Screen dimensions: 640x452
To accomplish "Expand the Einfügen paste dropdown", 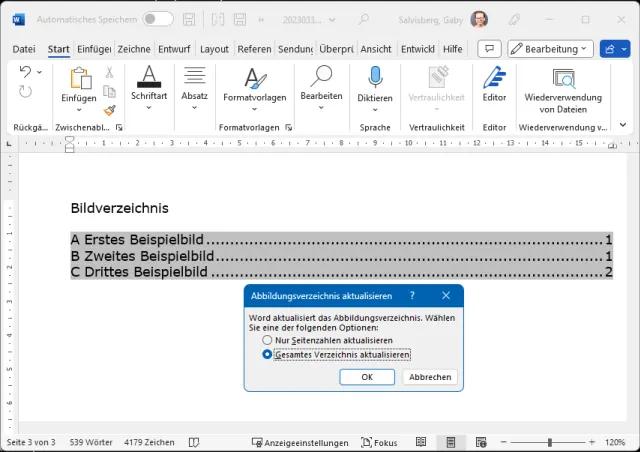I will 78,109.
